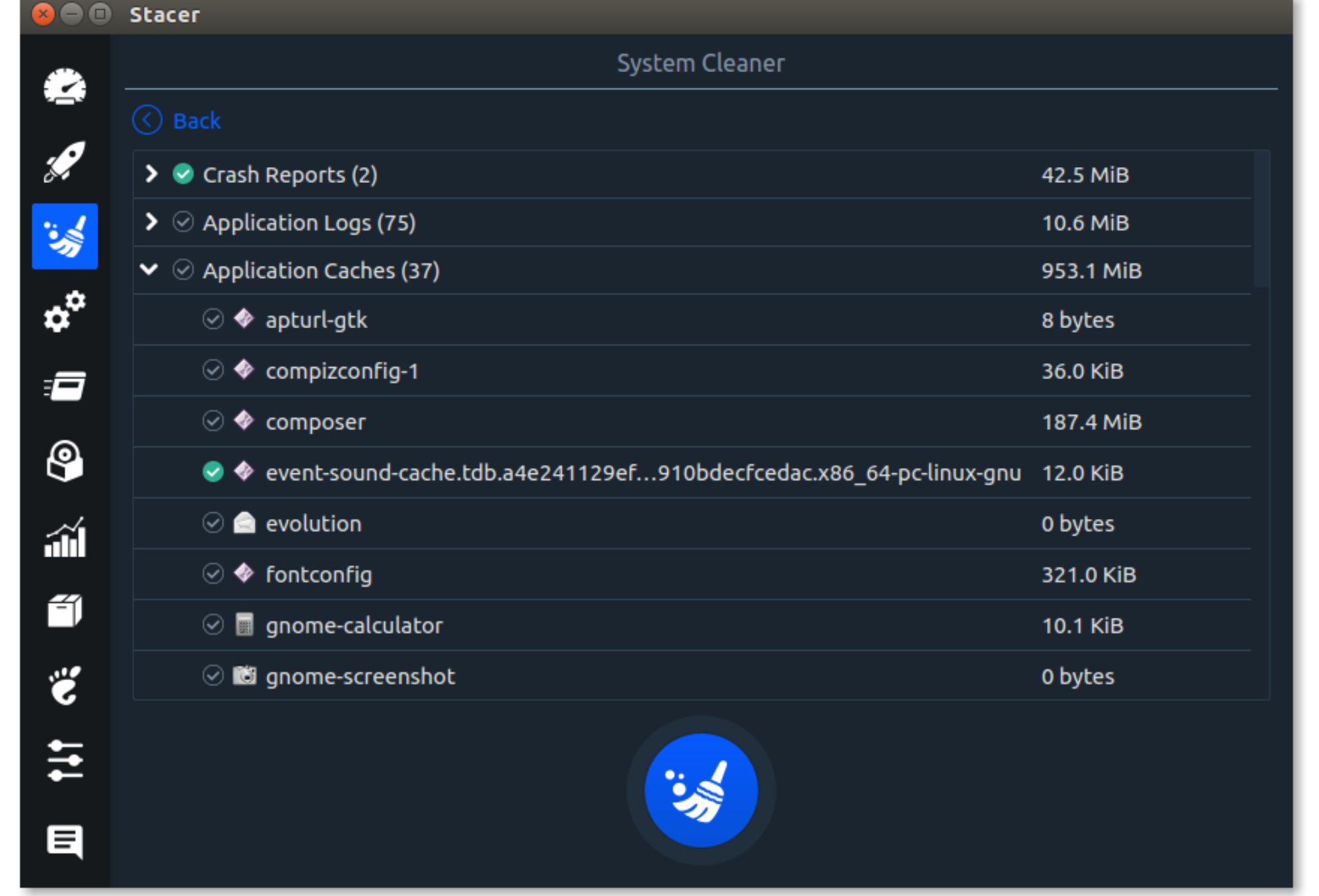1319x896 pixels.
Task: Check the evolution cache checkbox
Action: (x=213, y=523)
